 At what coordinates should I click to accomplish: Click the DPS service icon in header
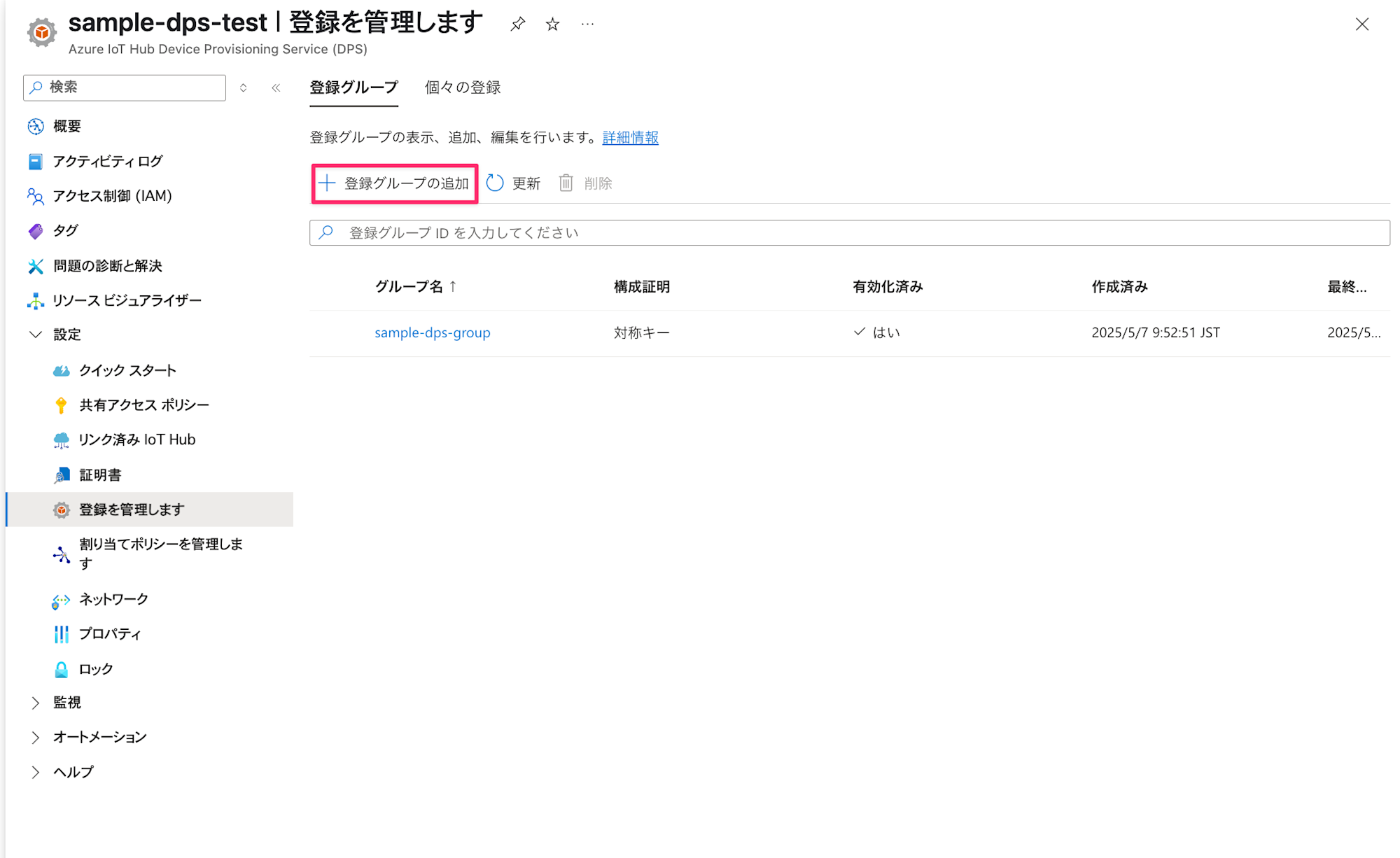(x=42, y=32)
